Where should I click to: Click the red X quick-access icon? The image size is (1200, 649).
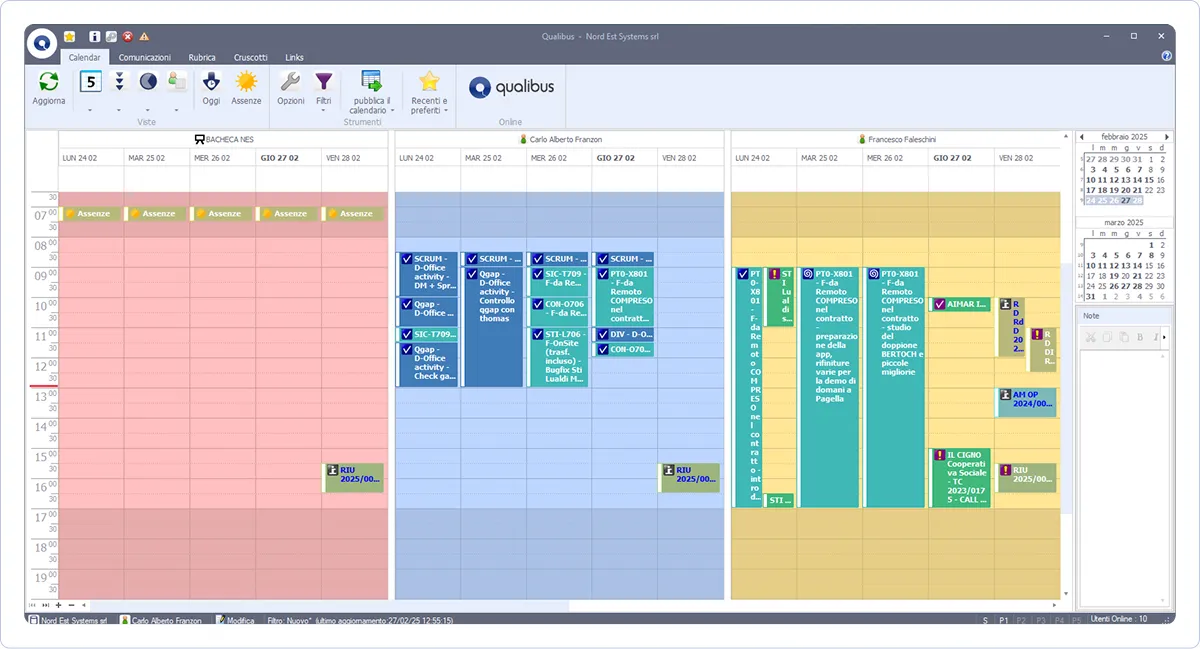point(127,37)
